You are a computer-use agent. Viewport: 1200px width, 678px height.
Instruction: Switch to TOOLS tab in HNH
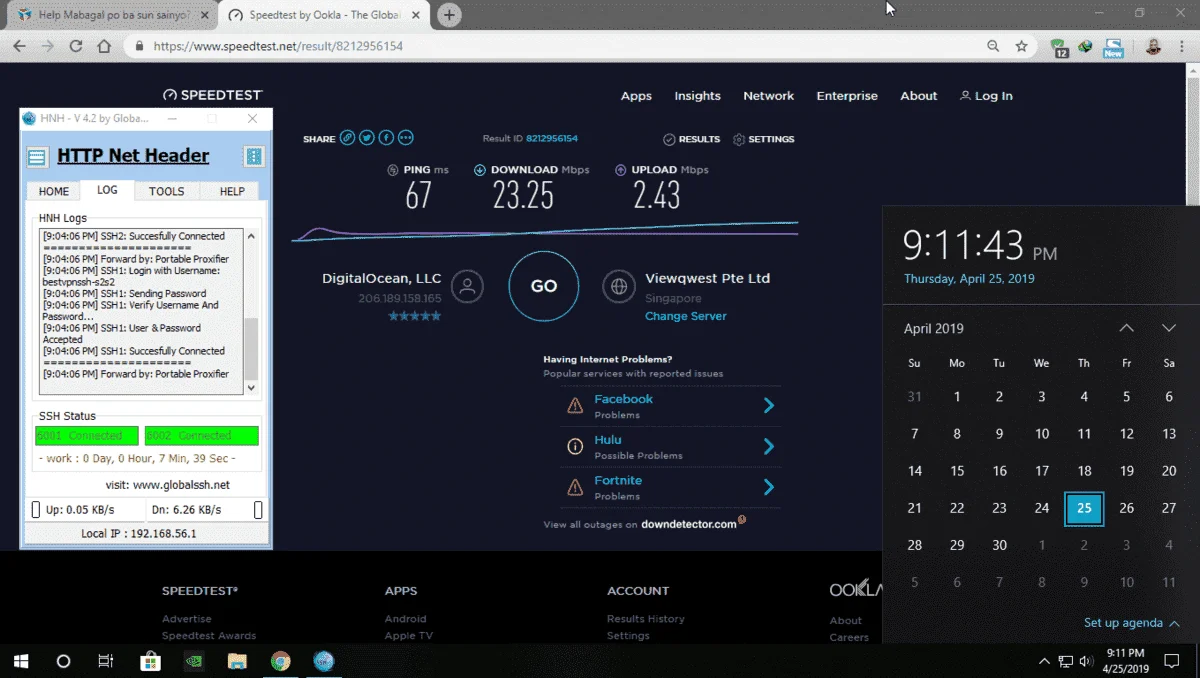[166, 191]
